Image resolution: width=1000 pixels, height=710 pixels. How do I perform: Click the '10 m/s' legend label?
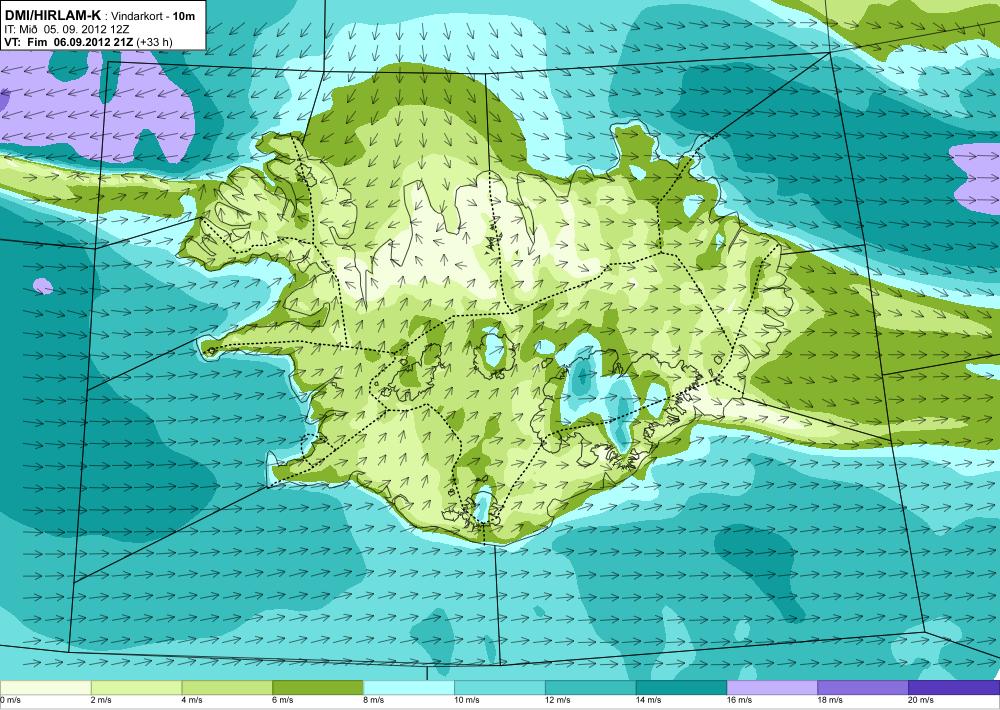467,700
